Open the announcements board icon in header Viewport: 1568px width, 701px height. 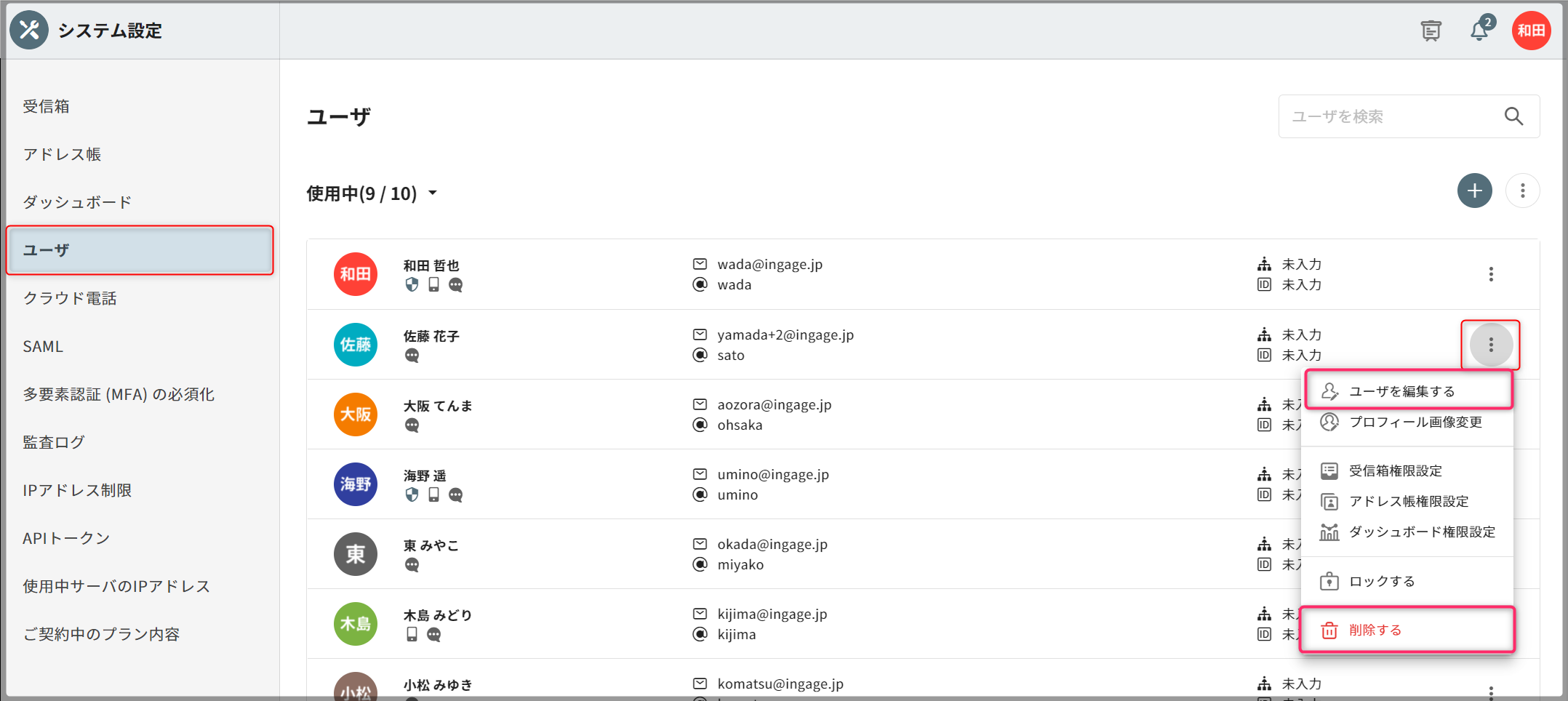1431,31
